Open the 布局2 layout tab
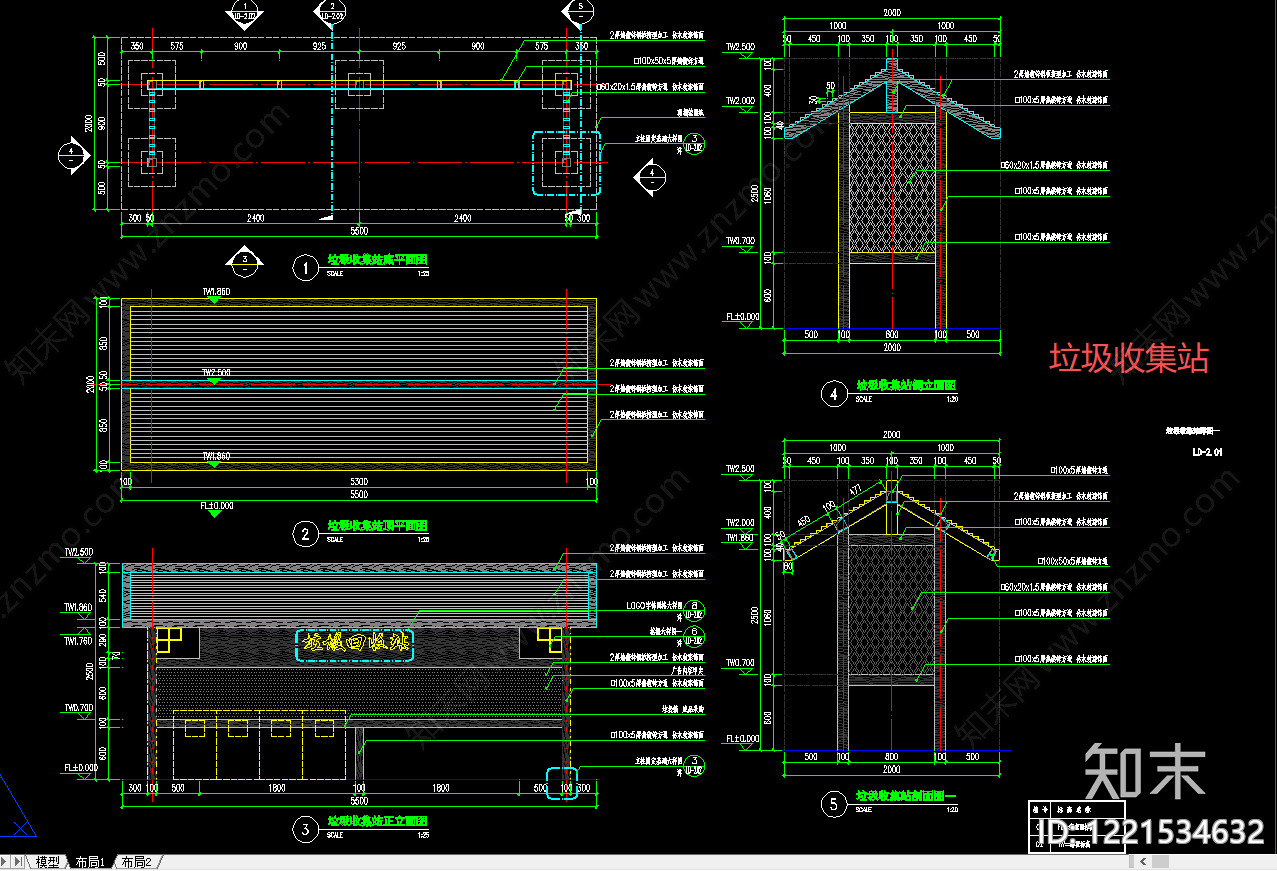The height and width of the screenshot is (871, 1277). click(136, 862)
